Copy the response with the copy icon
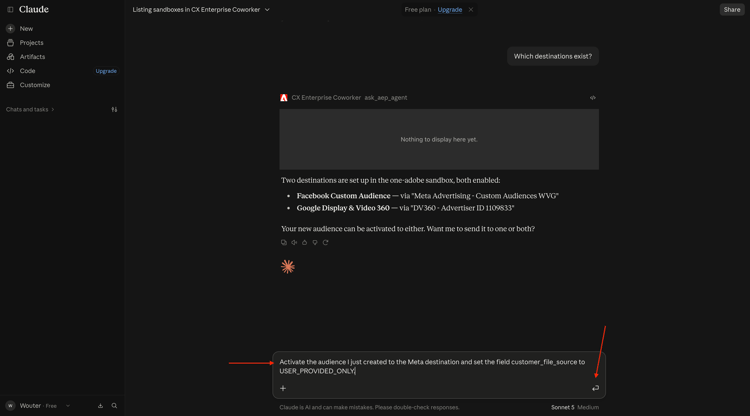Viewport: 750px width, 416px height. 284,242
